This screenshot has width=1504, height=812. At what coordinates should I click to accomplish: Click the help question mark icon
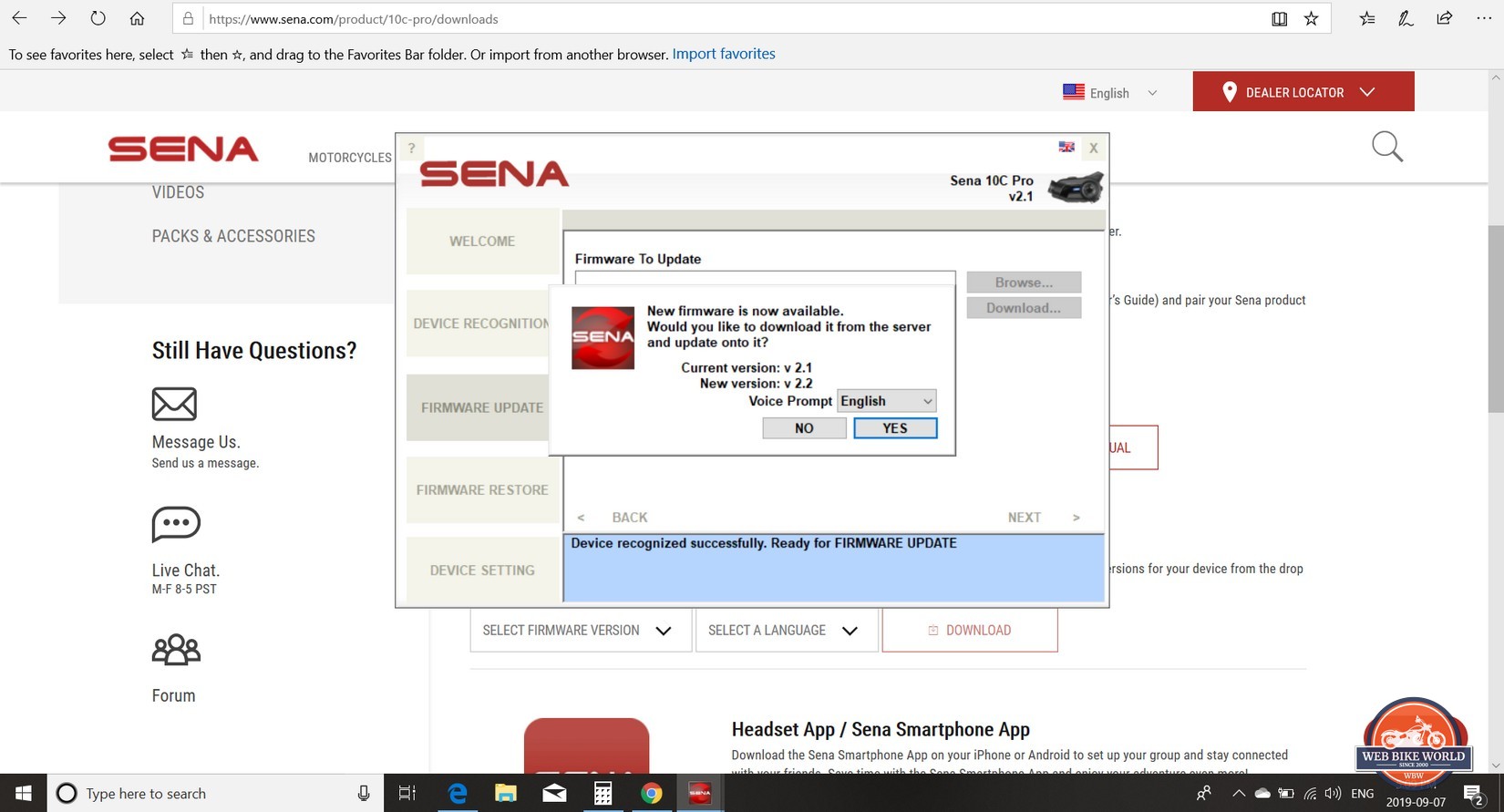click(x=411, y=148)
